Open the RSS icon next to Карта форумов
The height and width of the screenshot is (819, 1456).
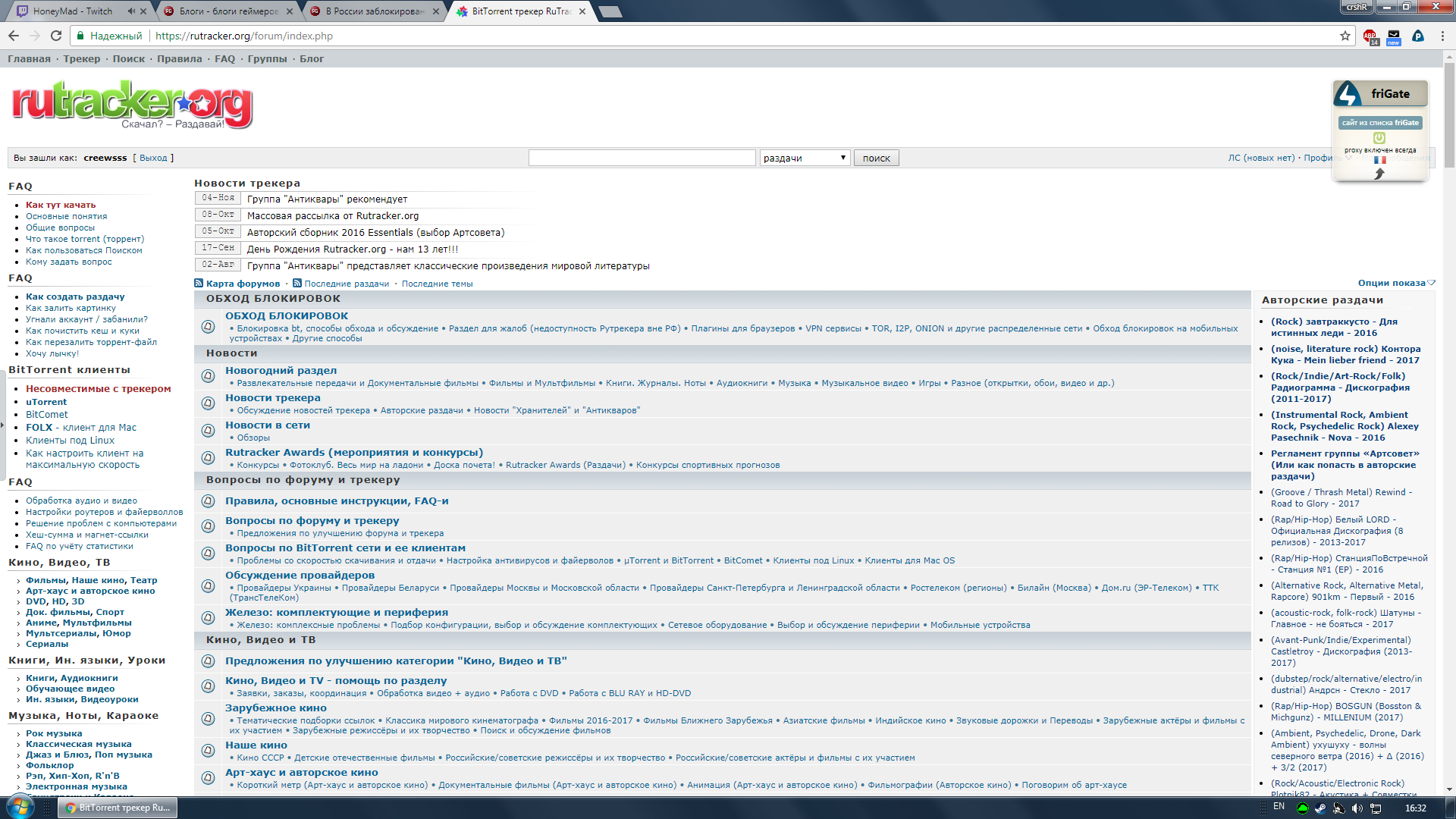point(199,284)
